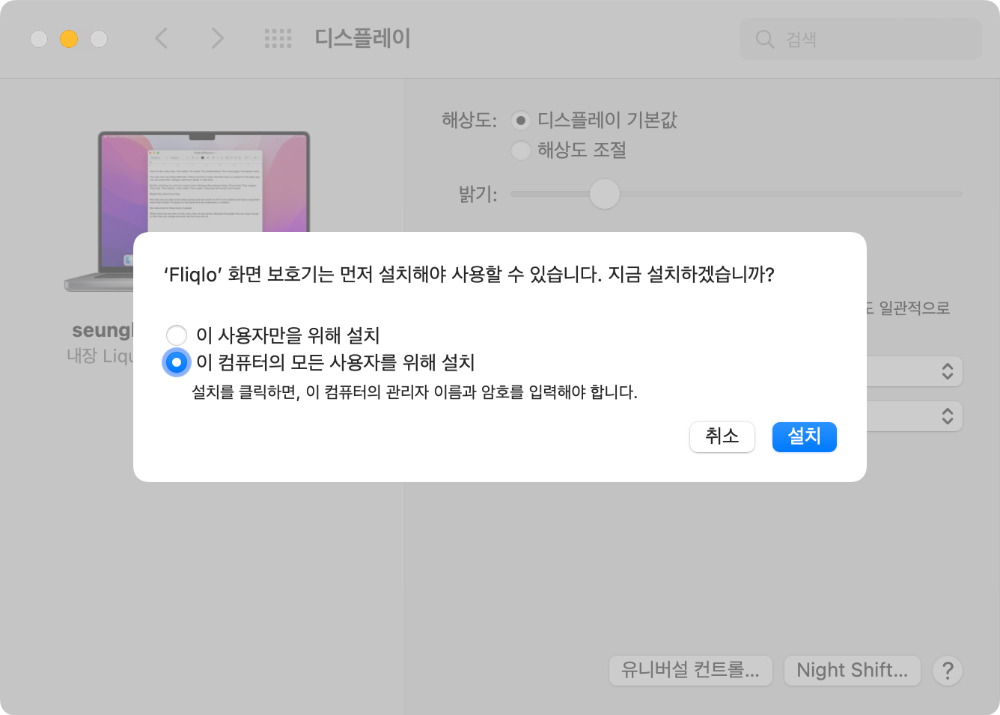Click the administrator password note text

tap(415, 392)
